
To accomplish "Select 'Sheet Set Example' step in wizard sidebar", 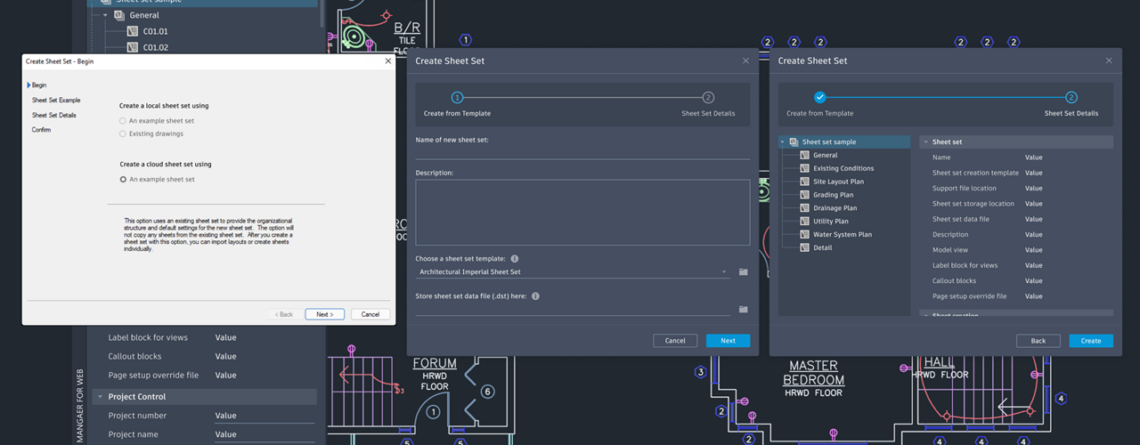I will click(x=56, y=100).
